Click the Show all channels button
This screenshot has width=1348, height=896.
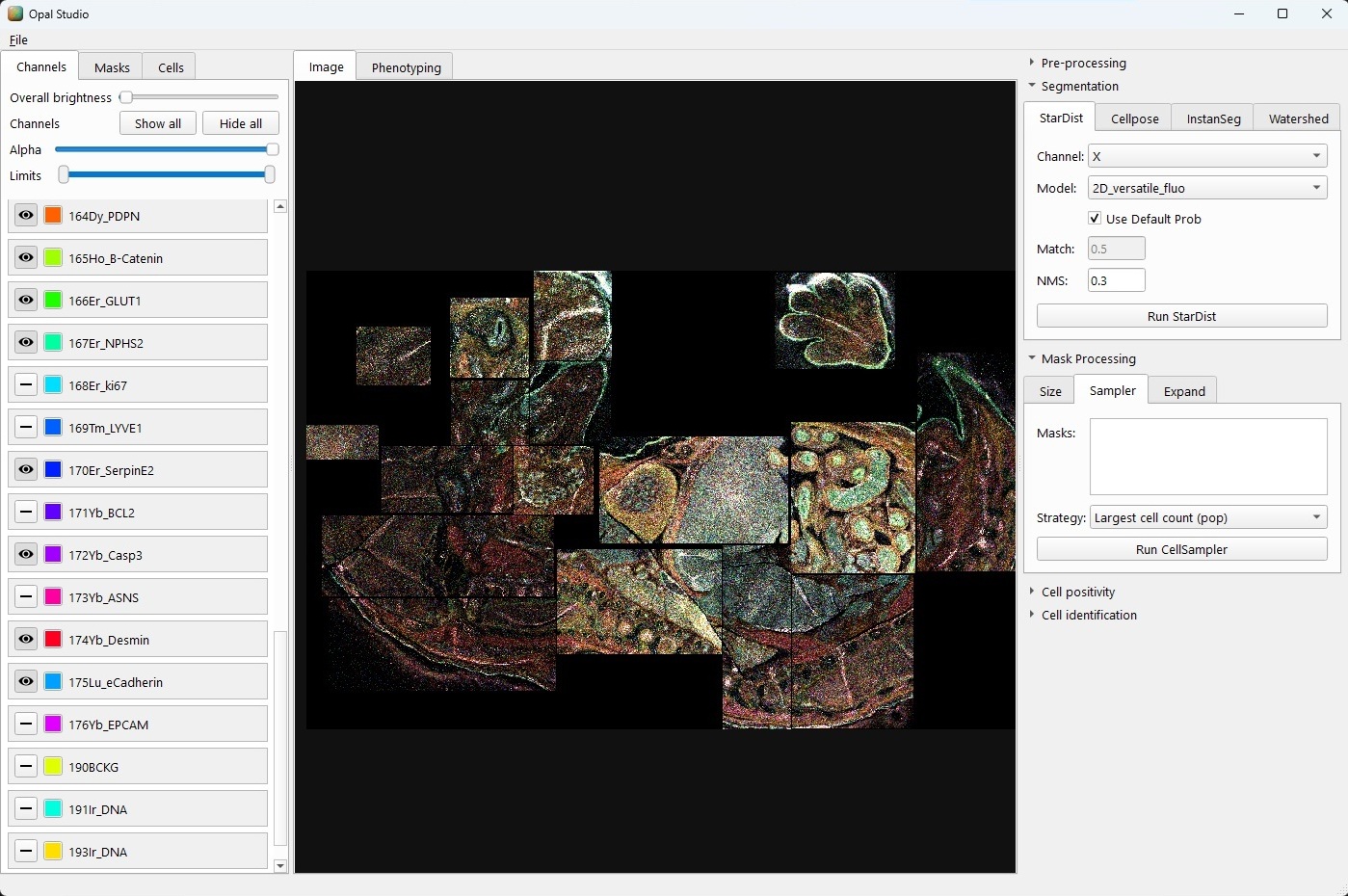[x=158, y=123]
